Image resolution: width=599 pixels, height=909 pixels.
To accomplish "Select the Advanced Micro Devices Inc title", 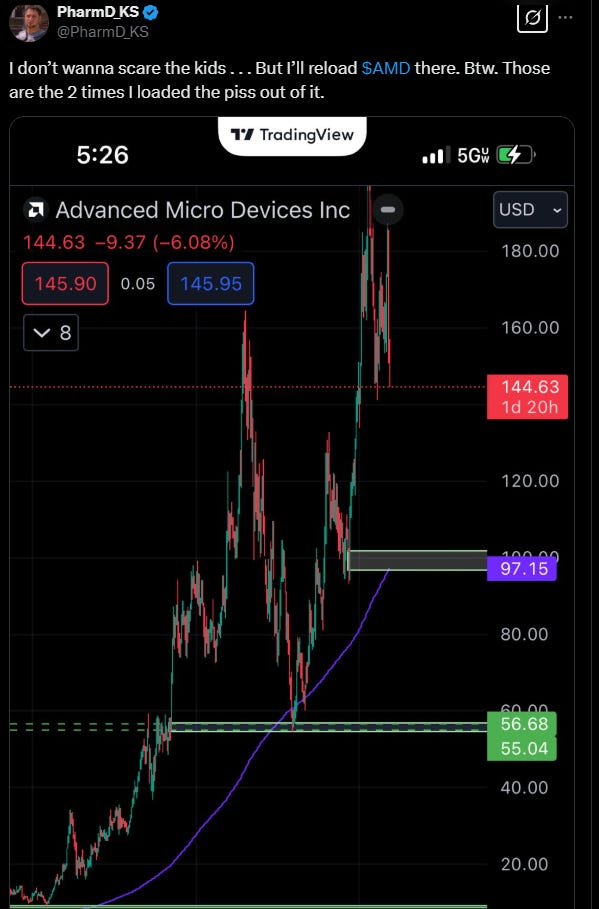I will click(203, 210).
